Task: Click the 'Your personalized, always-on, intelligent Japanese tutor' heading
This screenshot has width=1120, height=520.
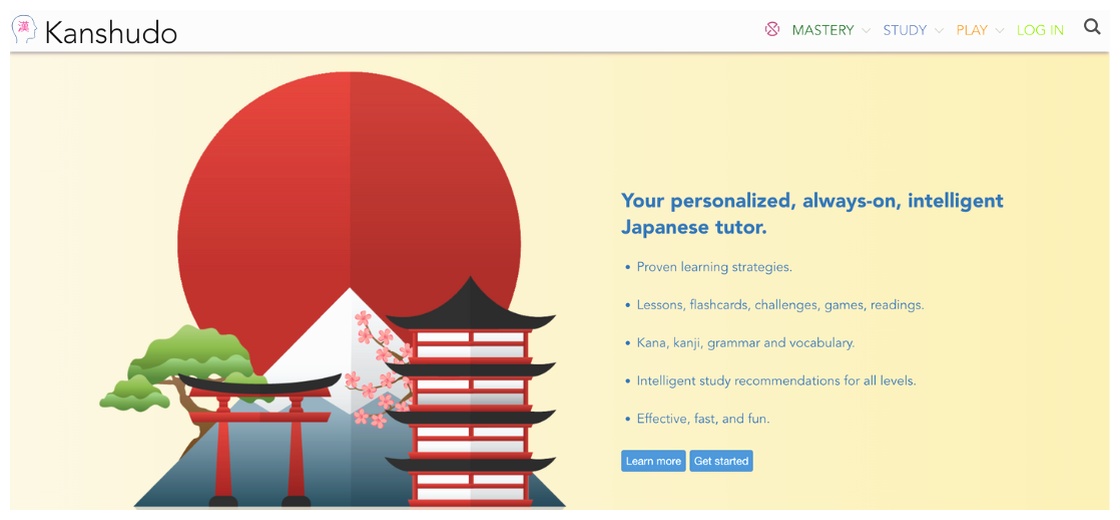Action: pos(812,214)
